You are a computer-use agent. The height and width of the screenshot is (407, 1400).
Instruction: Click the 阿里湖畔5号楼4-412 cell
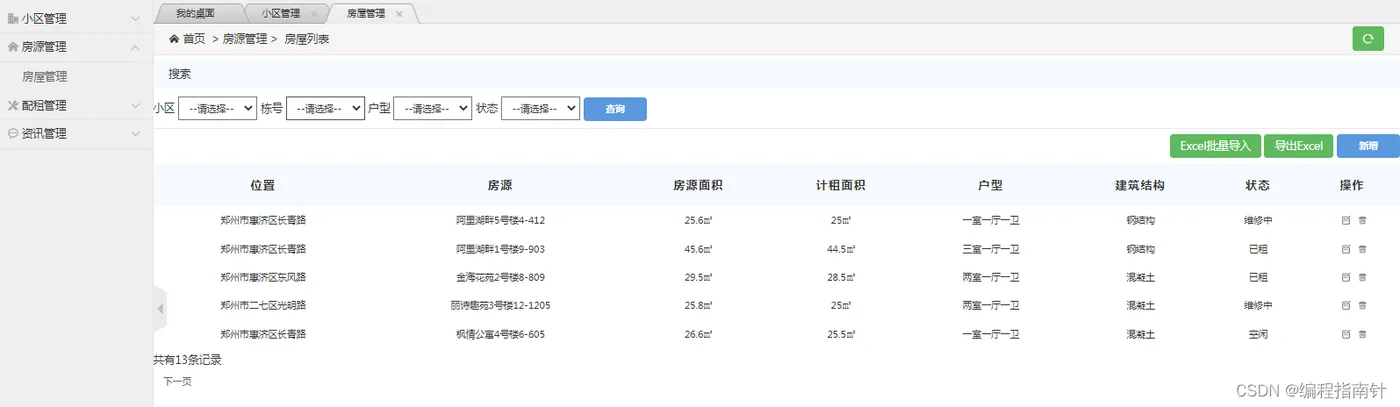tap(500, 220)
